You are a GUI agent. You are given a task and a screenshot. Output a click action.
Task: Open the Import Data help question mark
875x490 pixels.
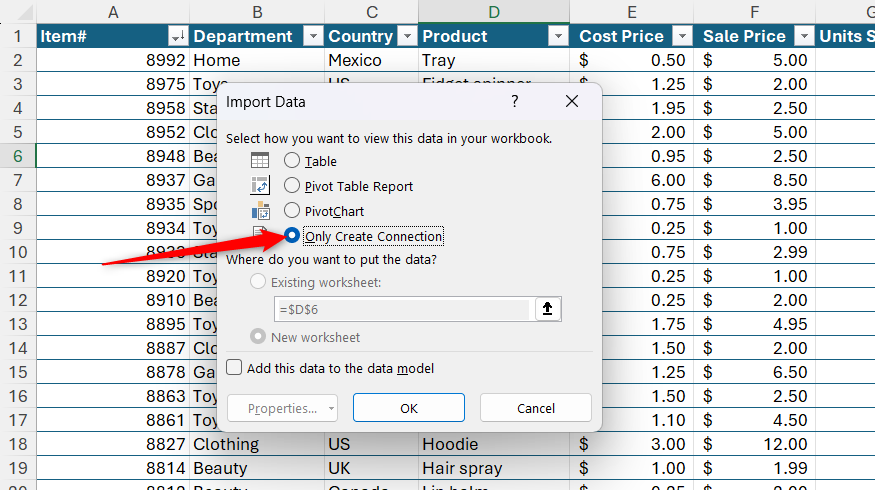click(x=515, y=101)
